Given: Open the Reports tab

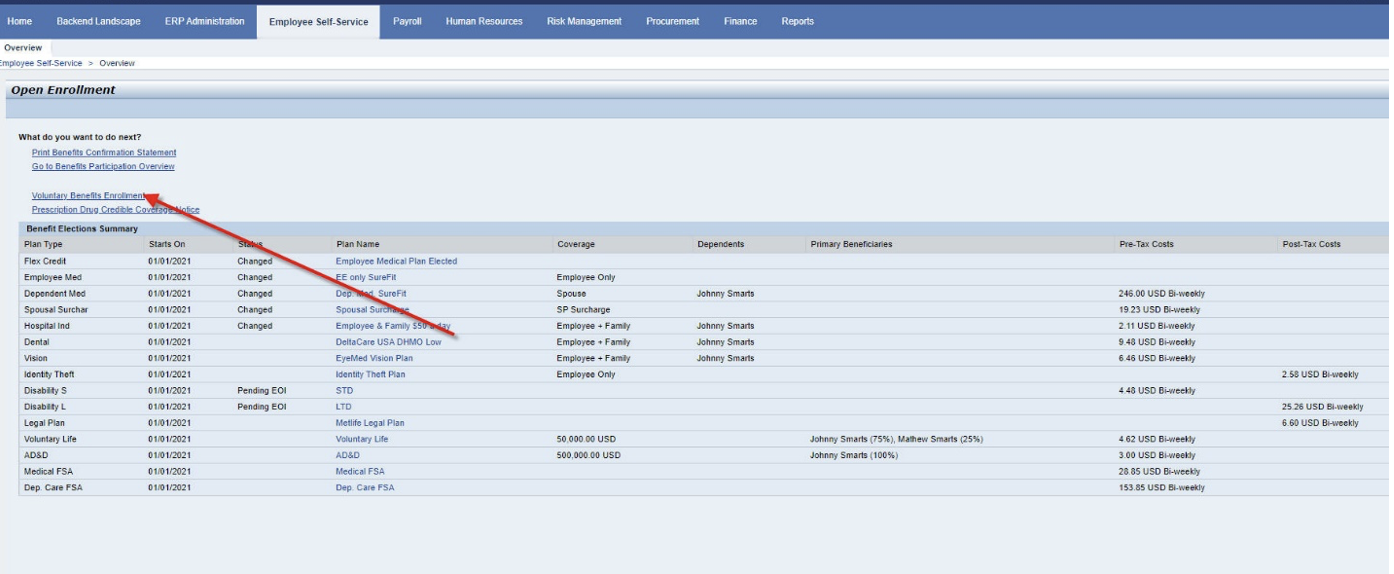Looking at the screenshot, I should pyautogui.click(x=797, y=22).
